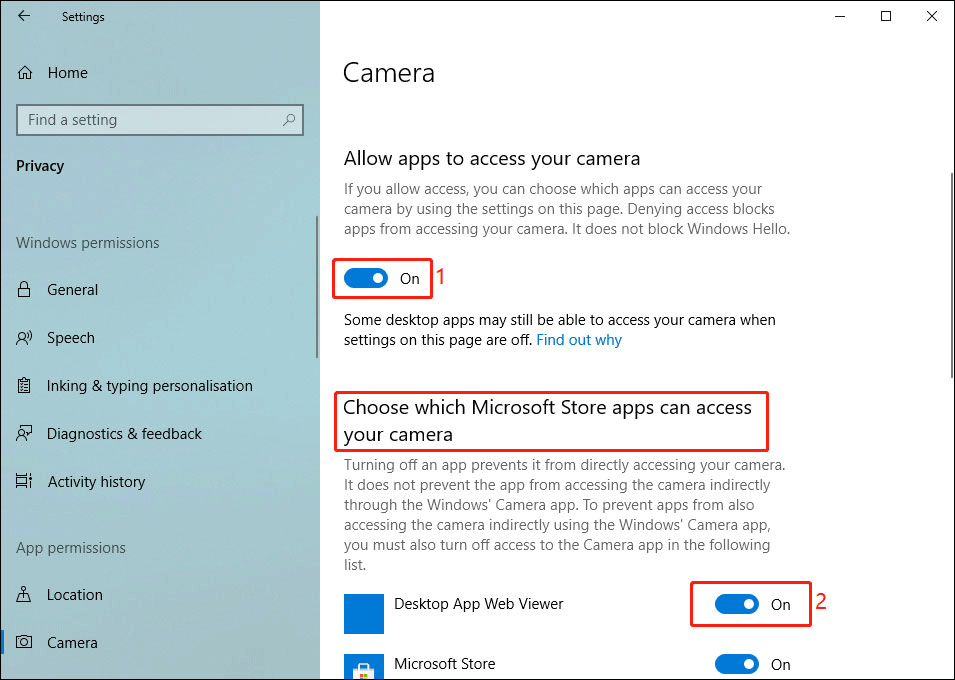The width and height of the screenshot is (955, 680).
Task: Select the Activity history icon
Action: coord(25,482)
